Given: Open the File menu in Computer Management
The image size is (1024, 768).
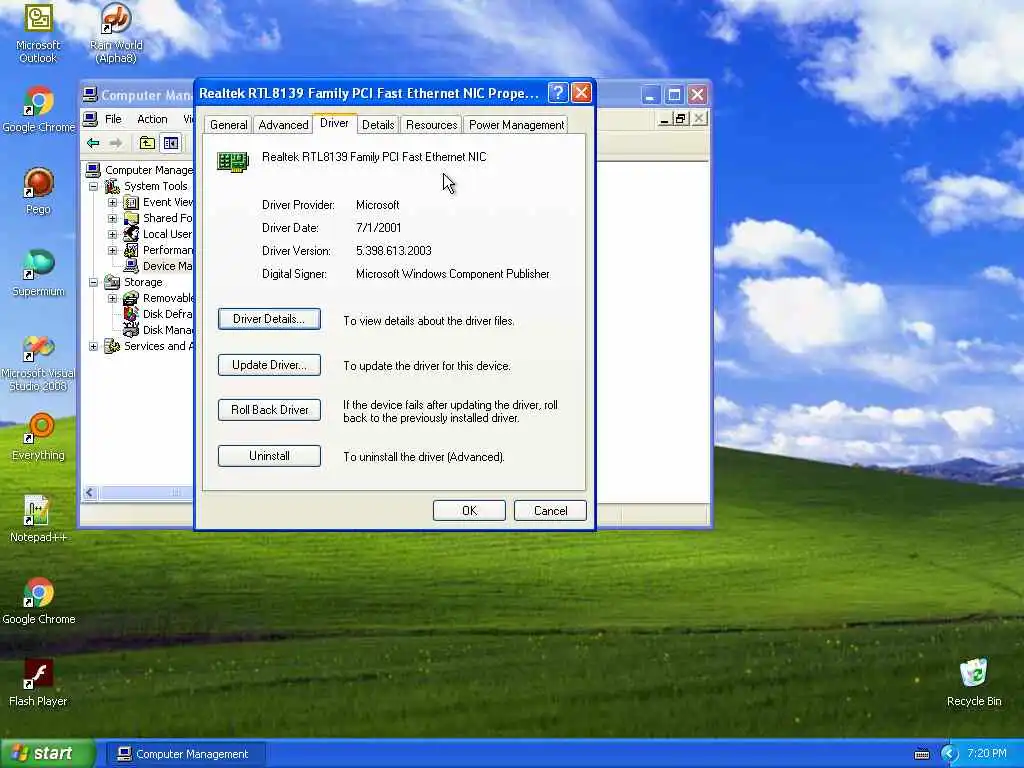Looking at the screenshot, I should coord(113,119).
